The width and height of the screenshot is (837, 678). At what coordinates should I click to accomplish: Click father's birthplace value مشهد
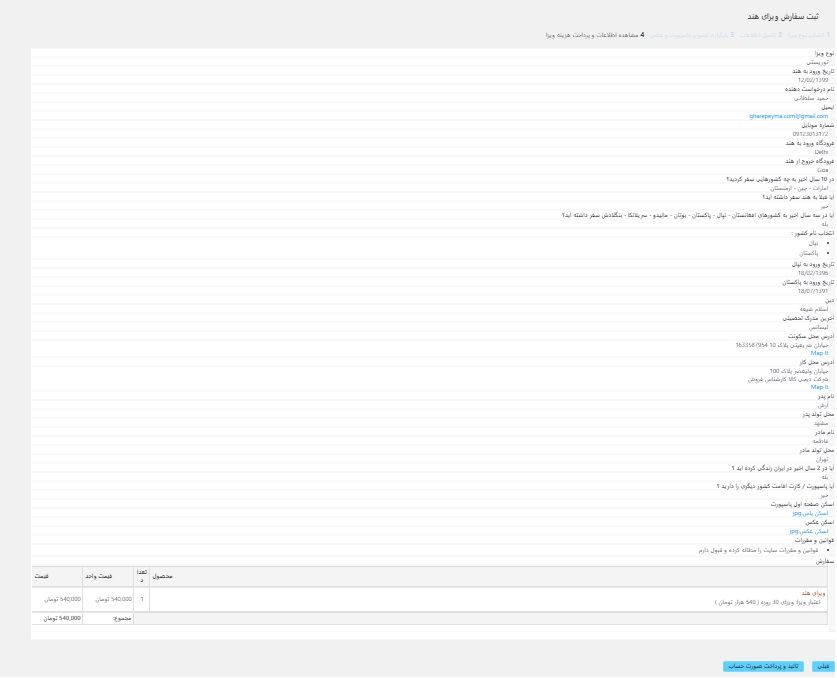821,423
